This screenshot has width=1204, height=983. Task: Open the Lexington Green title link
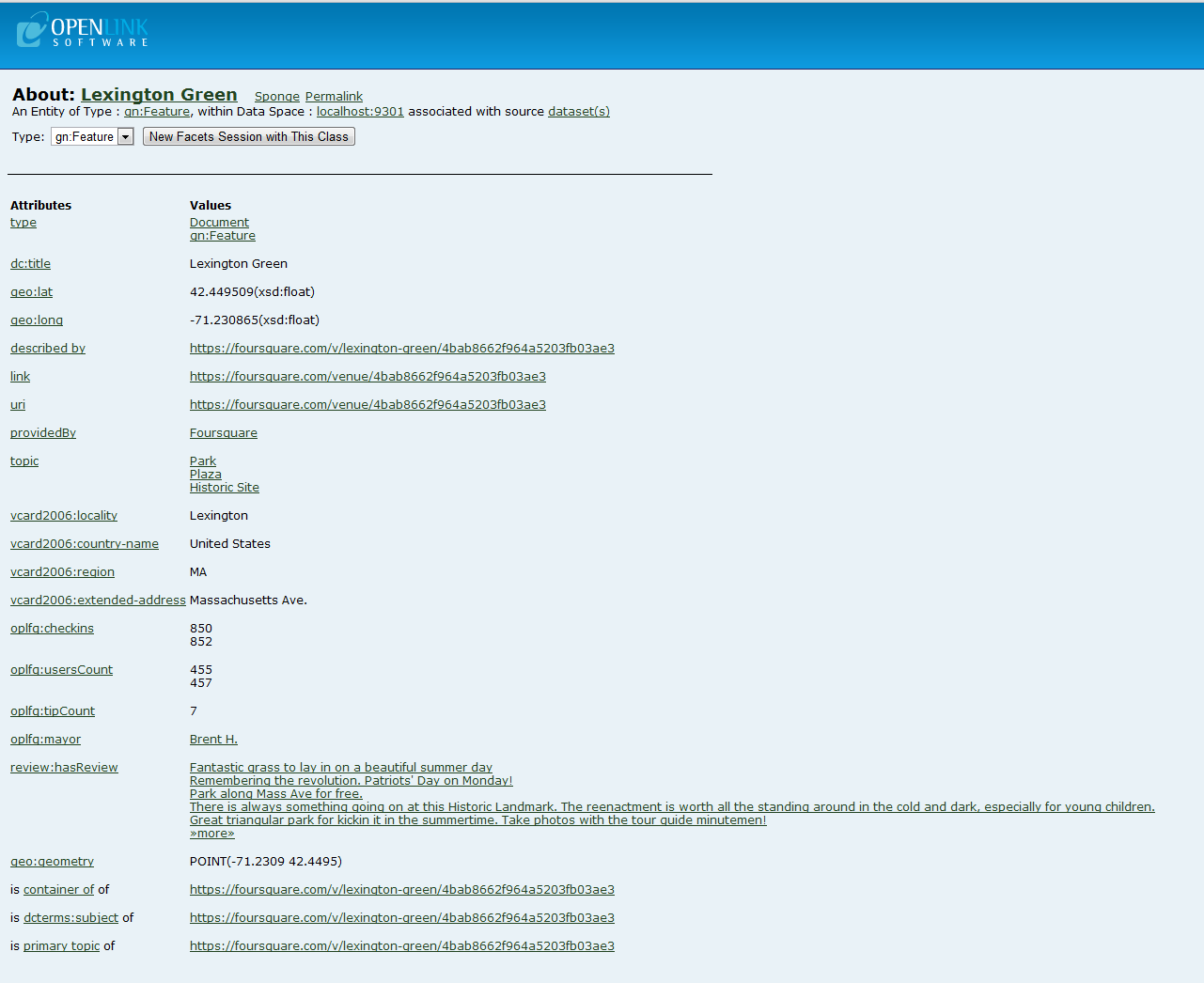coord(159,95)
